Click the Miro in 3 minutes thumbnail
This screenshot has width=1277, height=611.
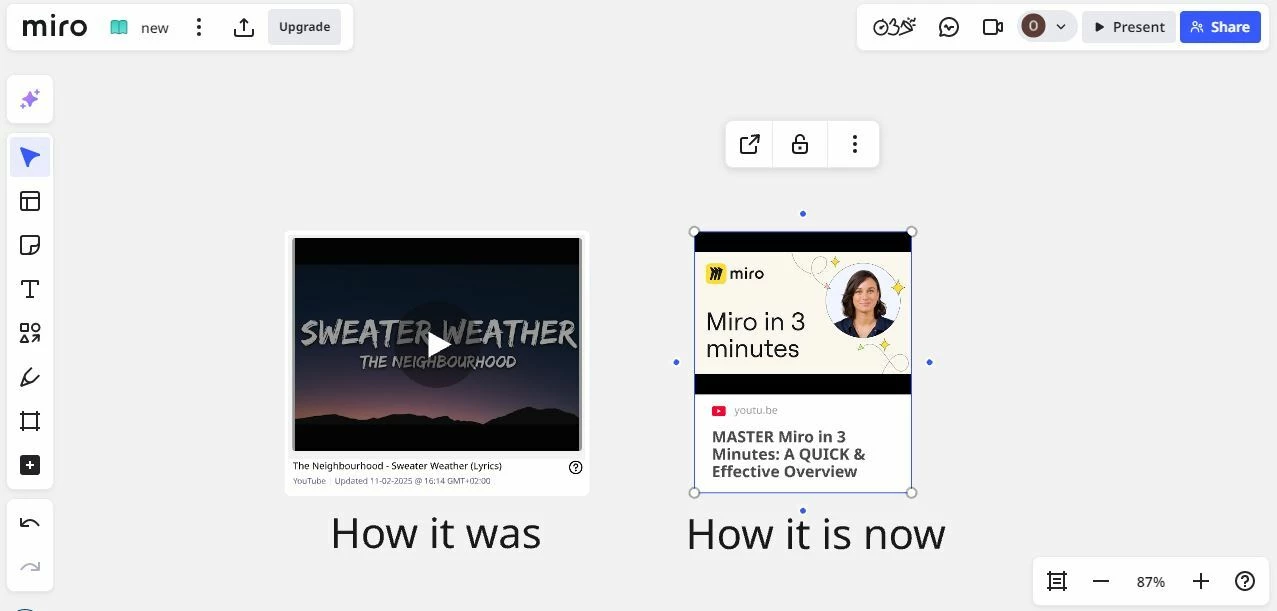803,313
